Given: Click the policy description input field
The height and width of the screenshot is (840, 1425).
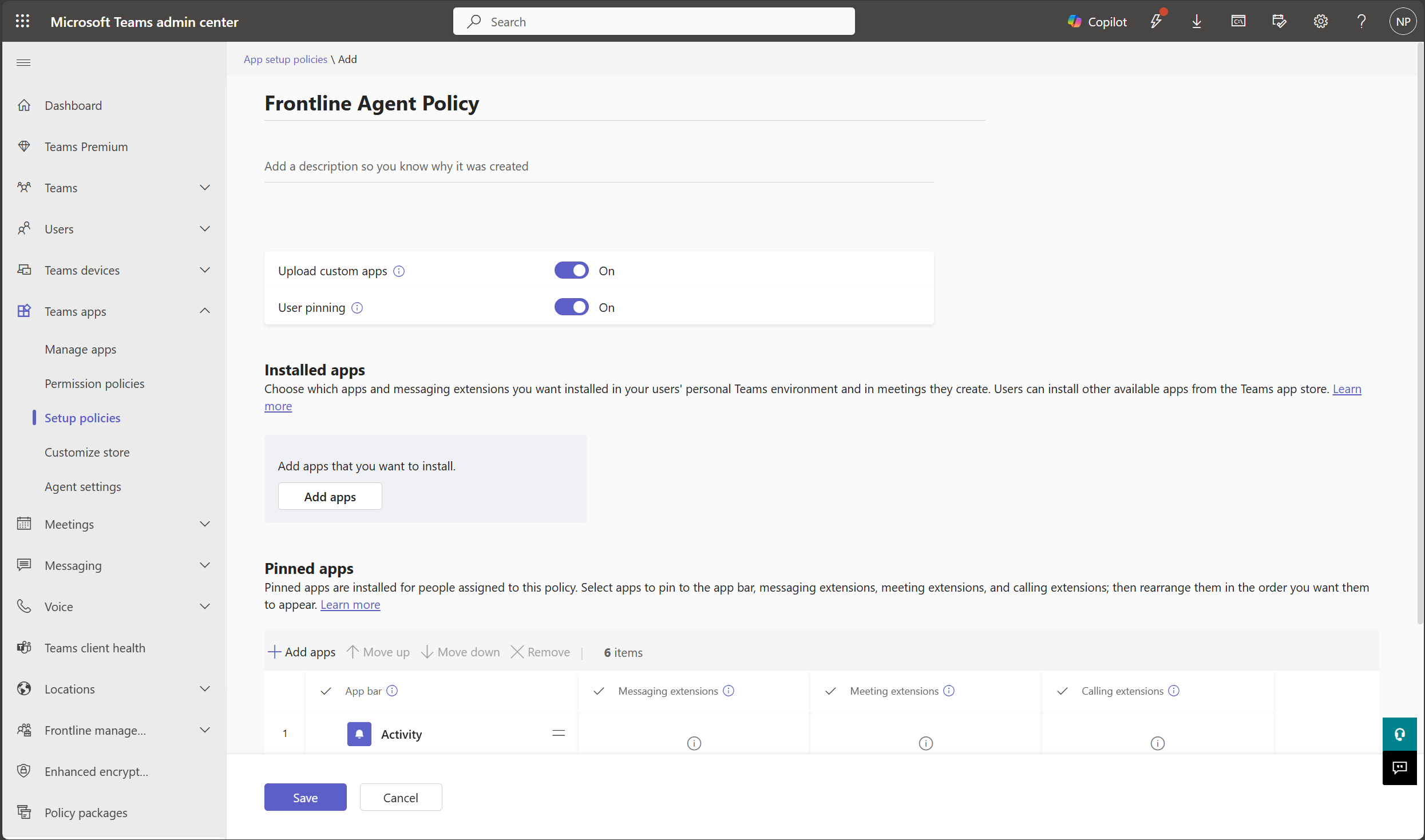Looking at the screenshot, I should (x=598, y=167).
